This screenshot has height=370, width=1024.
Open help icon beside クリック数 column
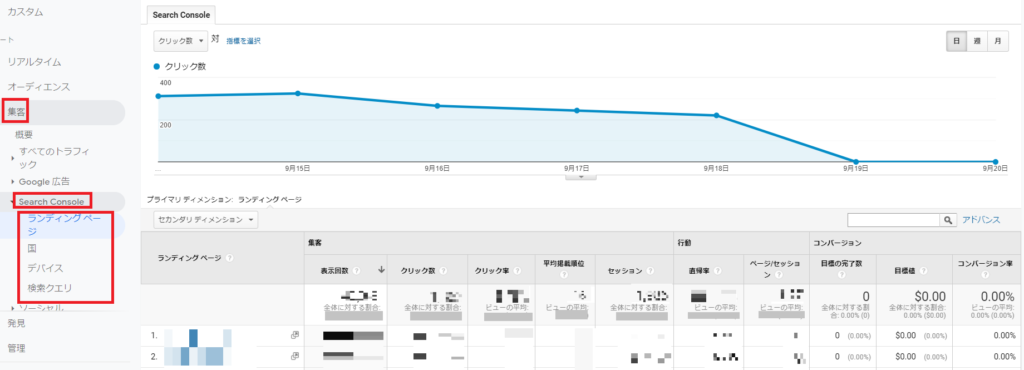tap(443, 270)
